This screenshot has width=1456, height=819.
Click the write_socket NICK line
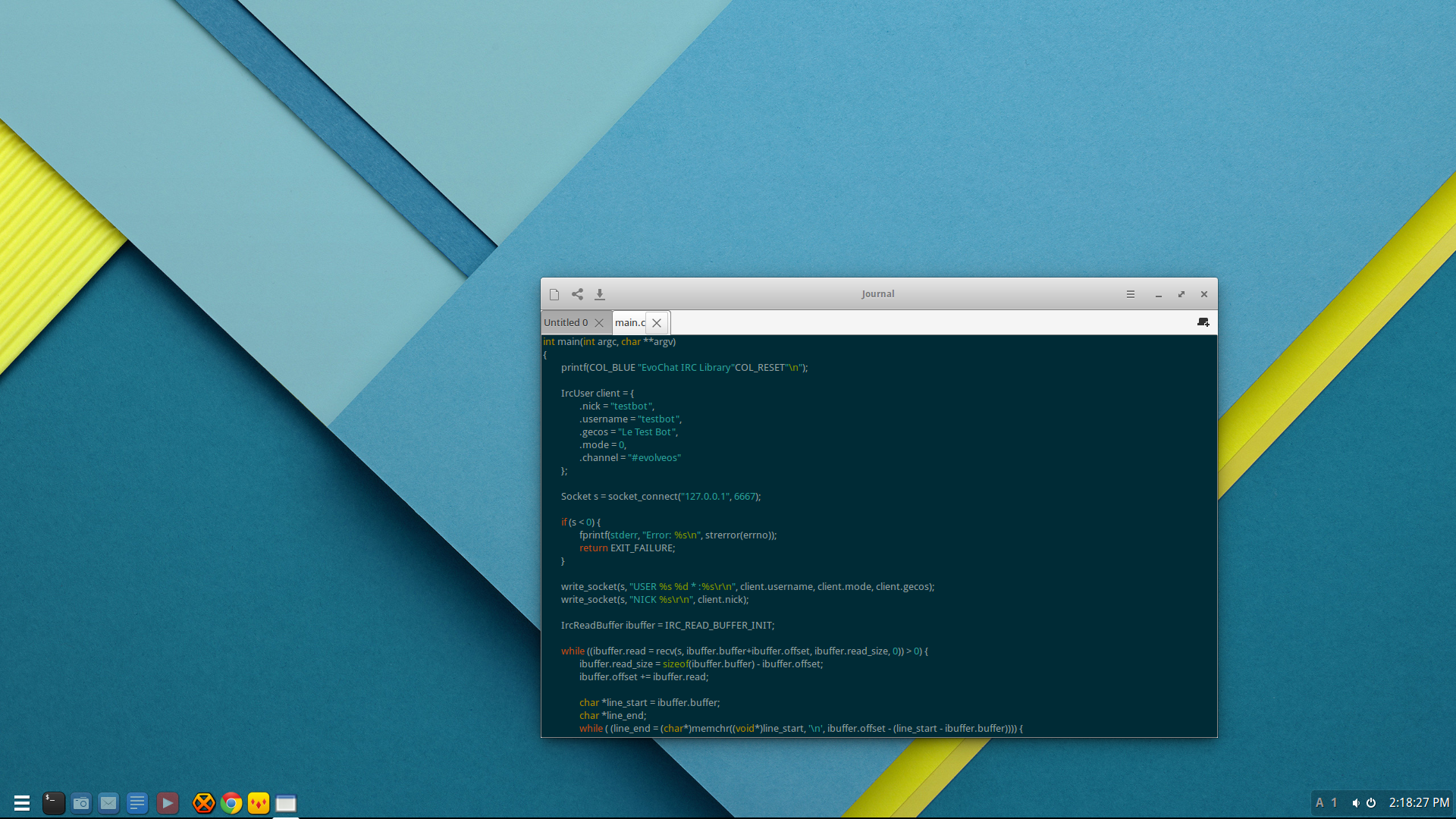pos(655,600)
